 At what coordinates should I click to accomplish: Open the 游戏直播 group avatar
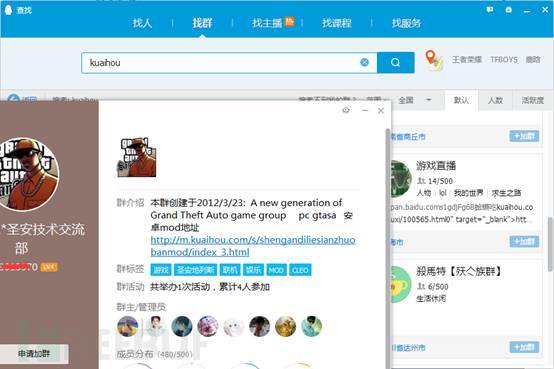[x=401, y=179]
